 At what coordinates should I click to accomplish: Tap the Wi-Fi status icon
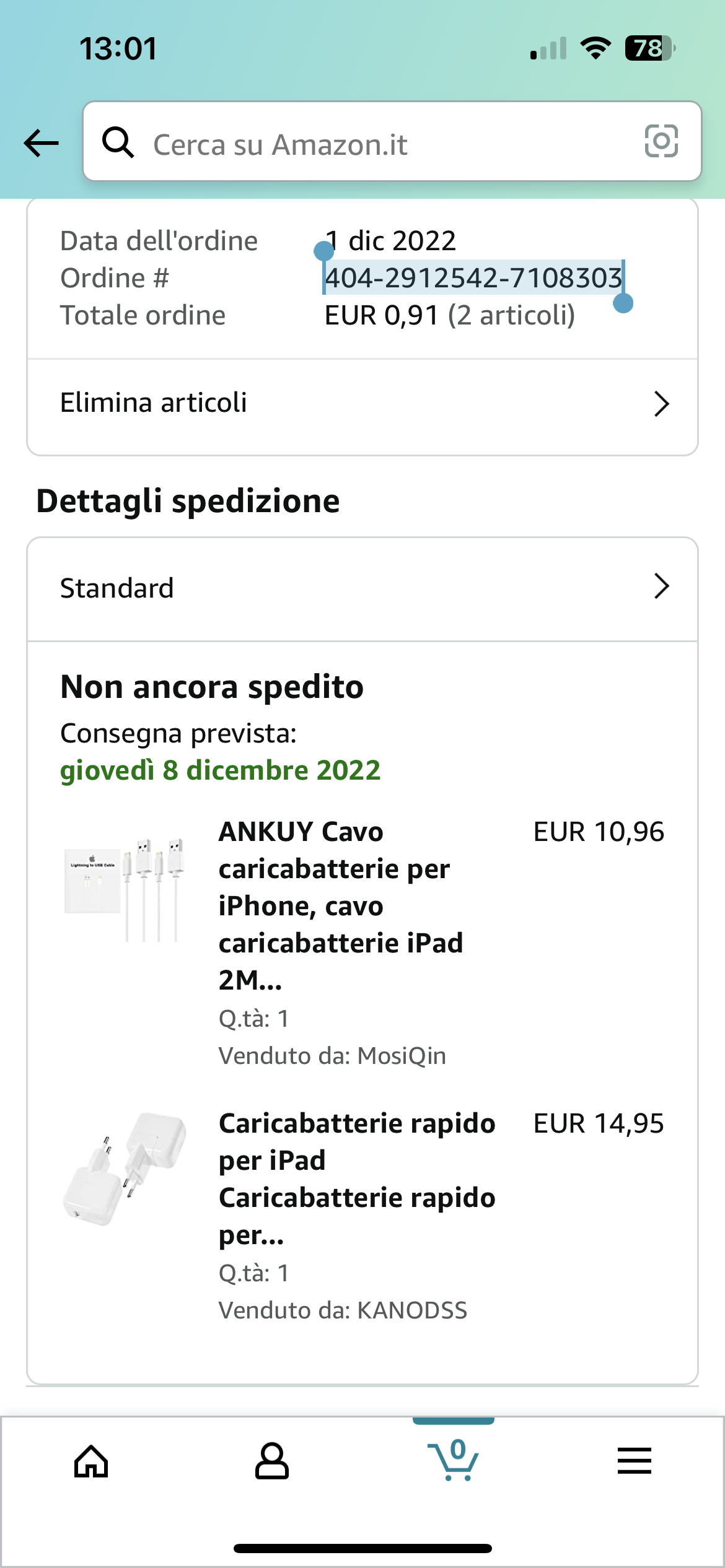[595, 48]
